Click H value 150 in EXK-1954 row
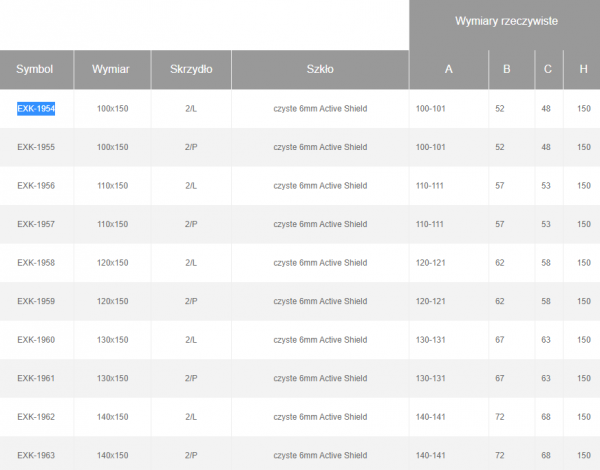Screen dimensions: 600x470 (x=584, y=109)
